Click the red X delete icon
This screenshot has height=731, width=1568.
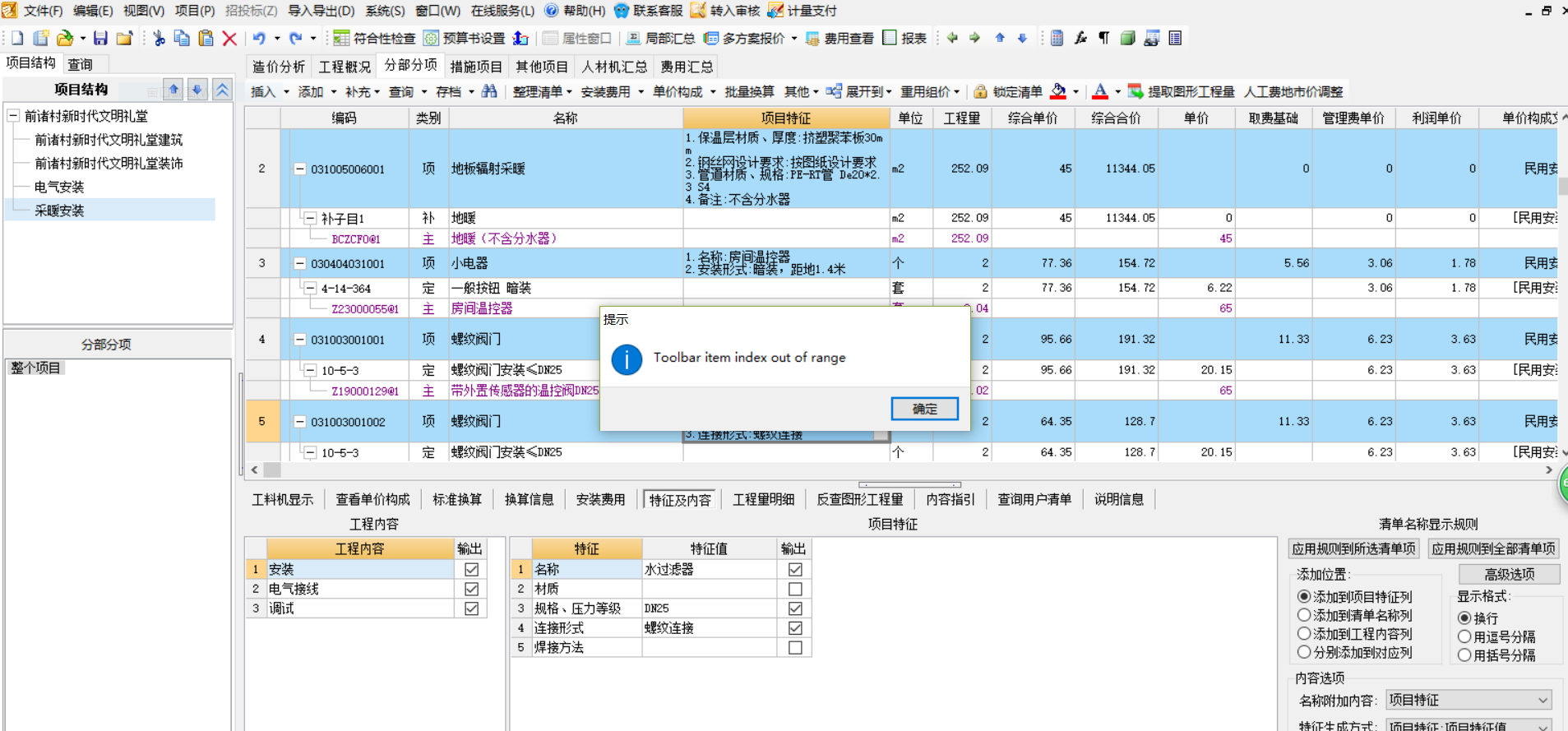pyautogui.click(x=229, y=38)
